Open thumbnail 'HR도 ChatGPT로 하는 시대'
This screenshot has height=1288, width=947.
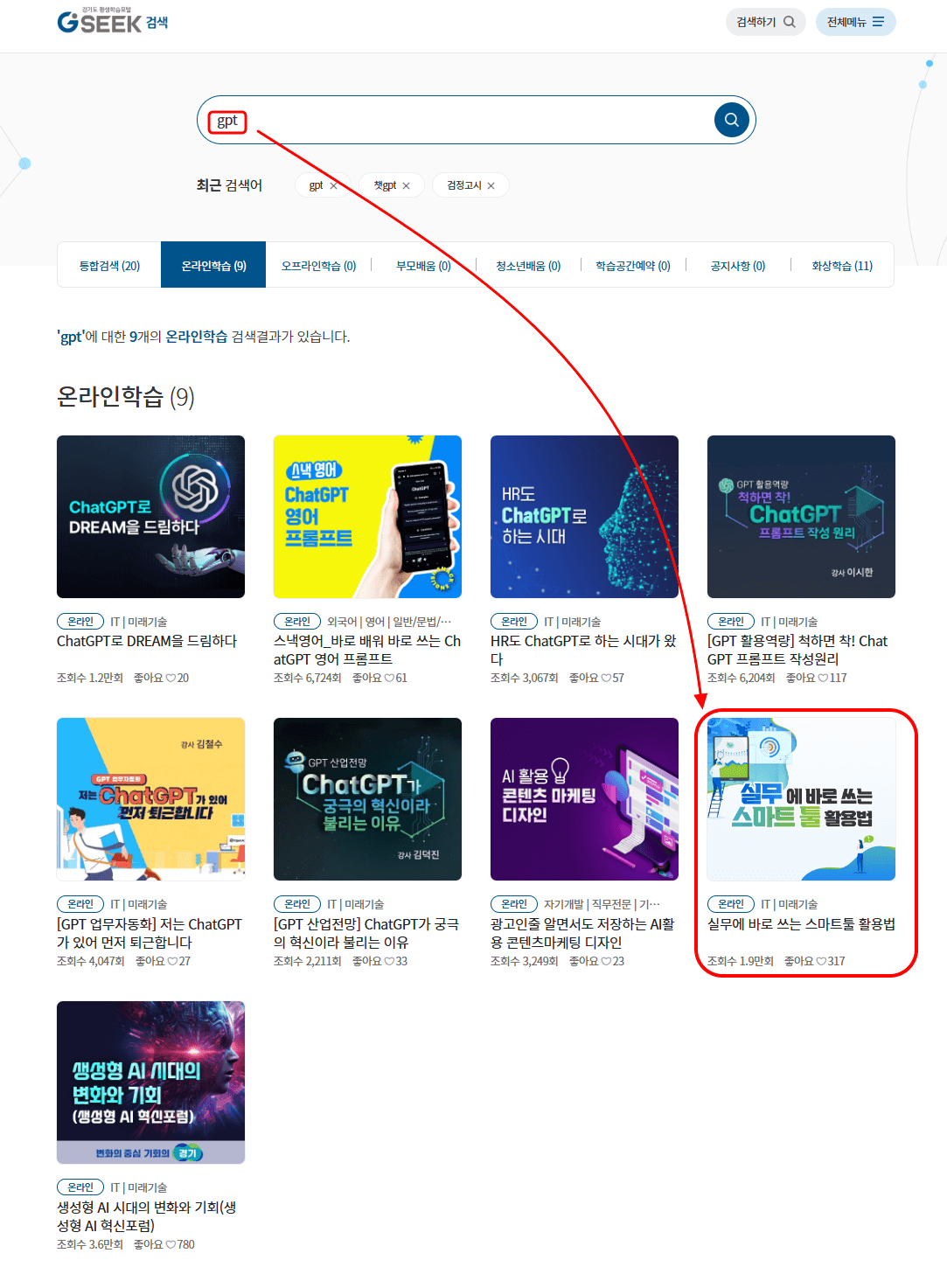click(584, 517)
